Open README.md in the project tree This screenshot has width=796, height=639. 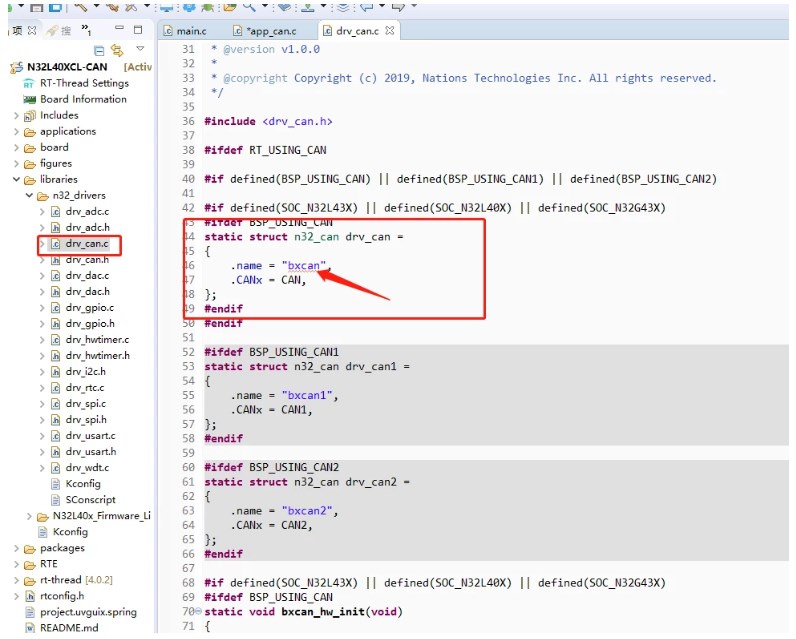pos(68,628)
